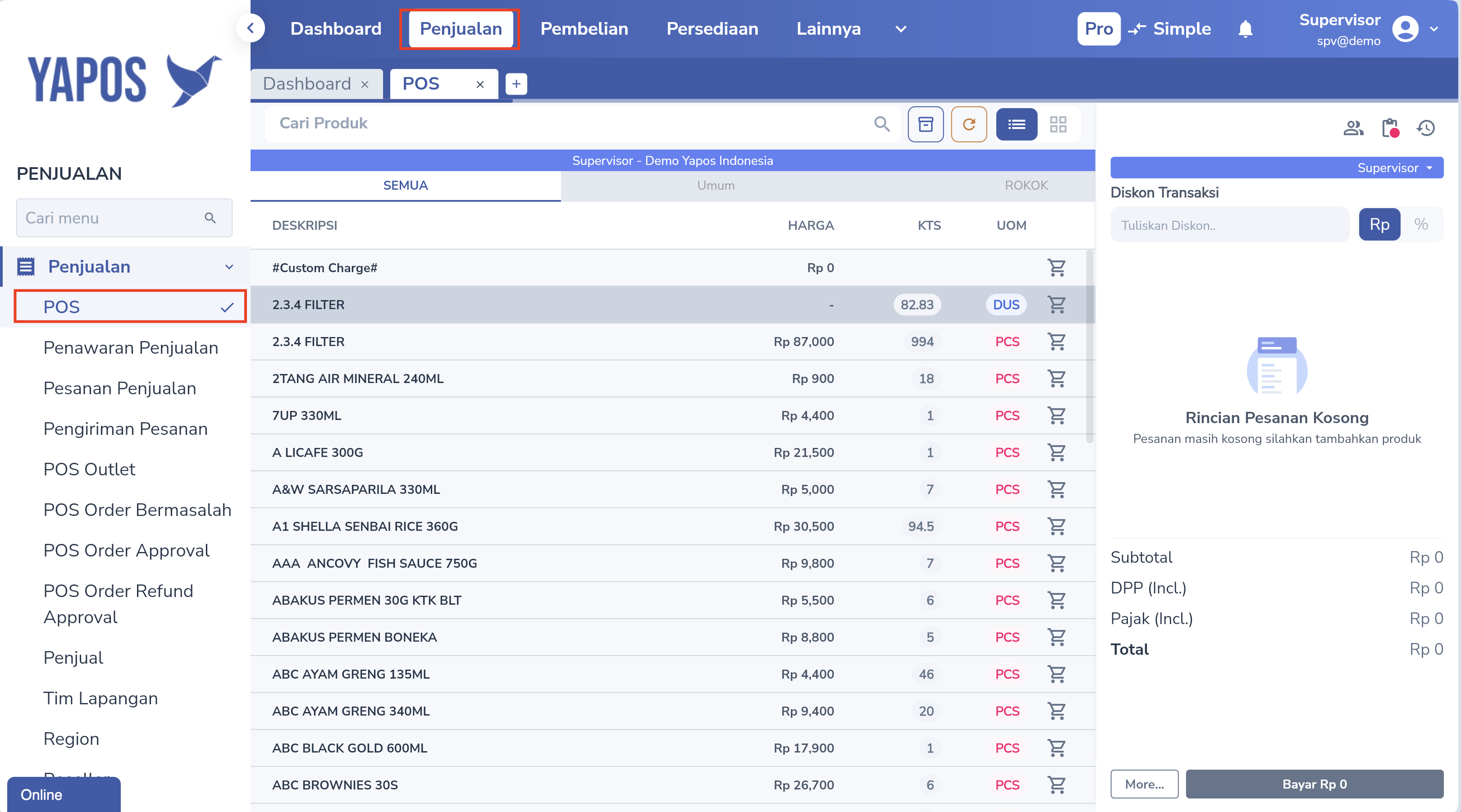The width and height of the screenshot is (1461, 812).
Task: Add ABAKUS PERMEN BONEKA to cart
Action: (1056, 637)
